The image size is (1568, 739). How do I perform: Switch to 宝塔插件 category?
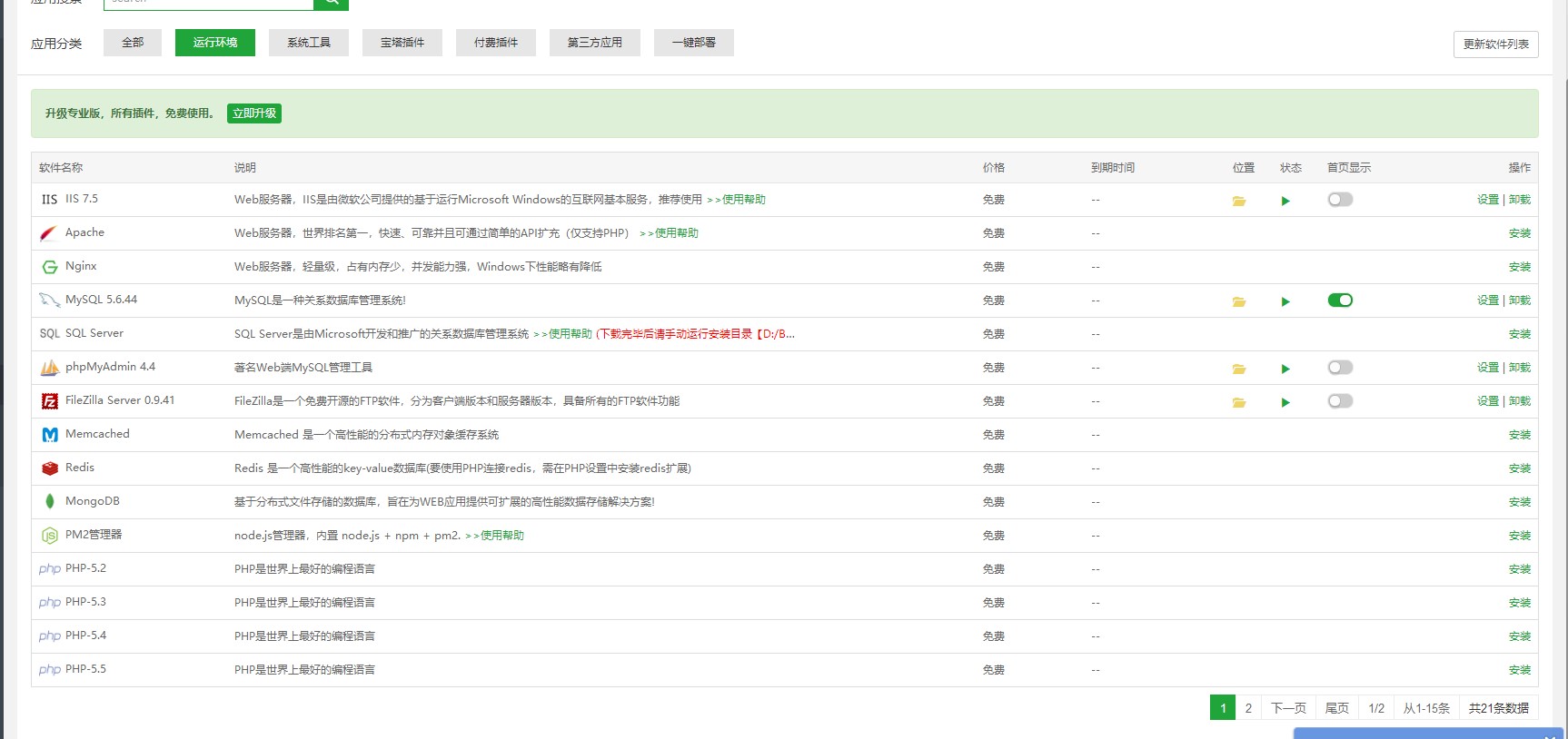(402, 43)
